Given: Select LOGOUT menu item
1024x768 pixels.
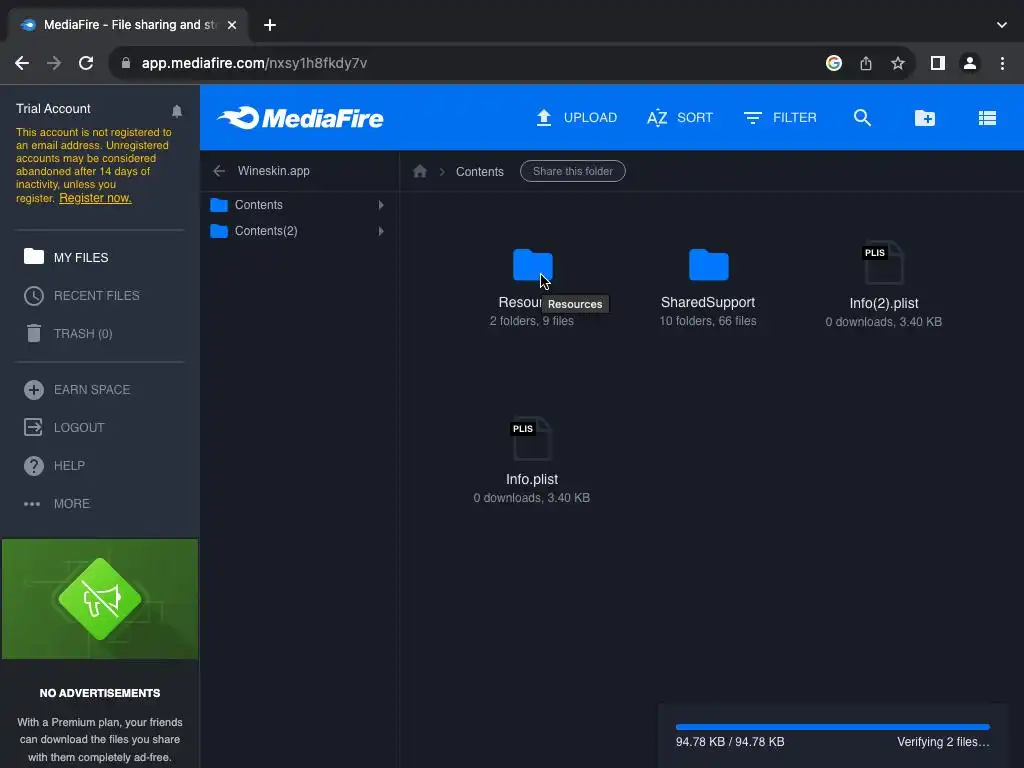Looking at the screenshot, I should 79,428.
